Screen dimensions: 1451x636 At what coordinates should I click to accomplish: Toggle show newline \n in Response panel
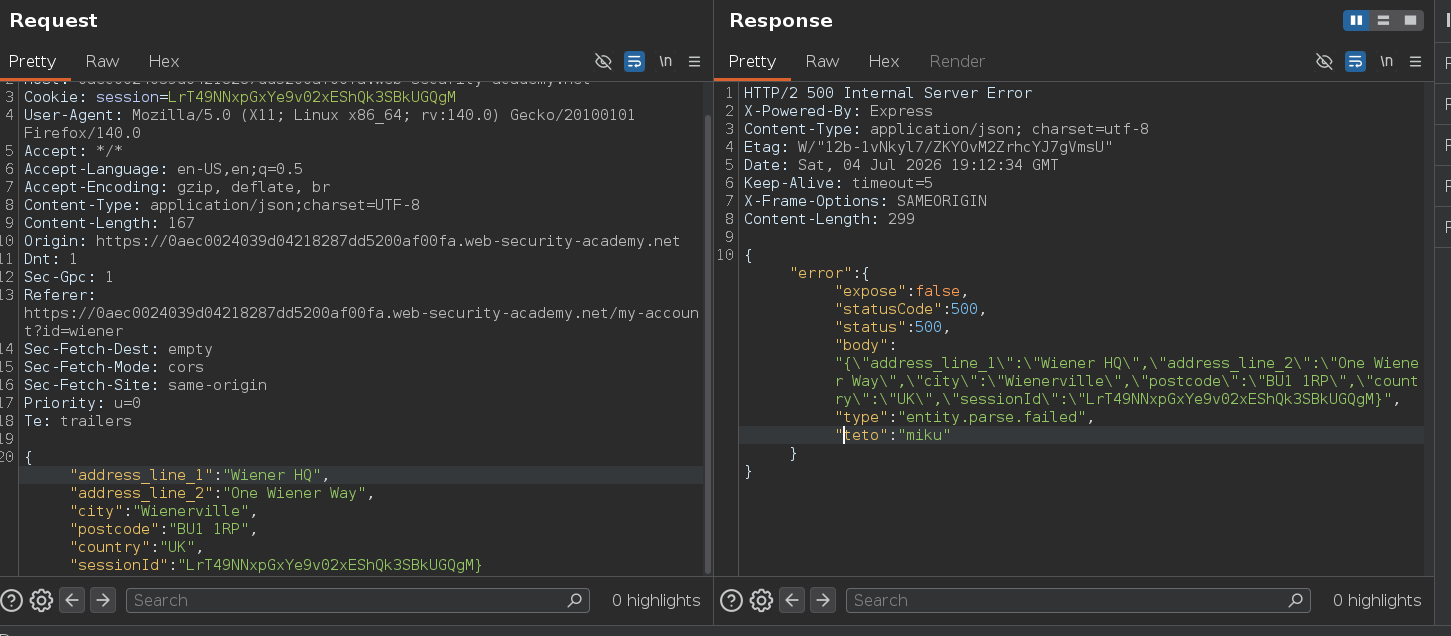click(1386, 61)
